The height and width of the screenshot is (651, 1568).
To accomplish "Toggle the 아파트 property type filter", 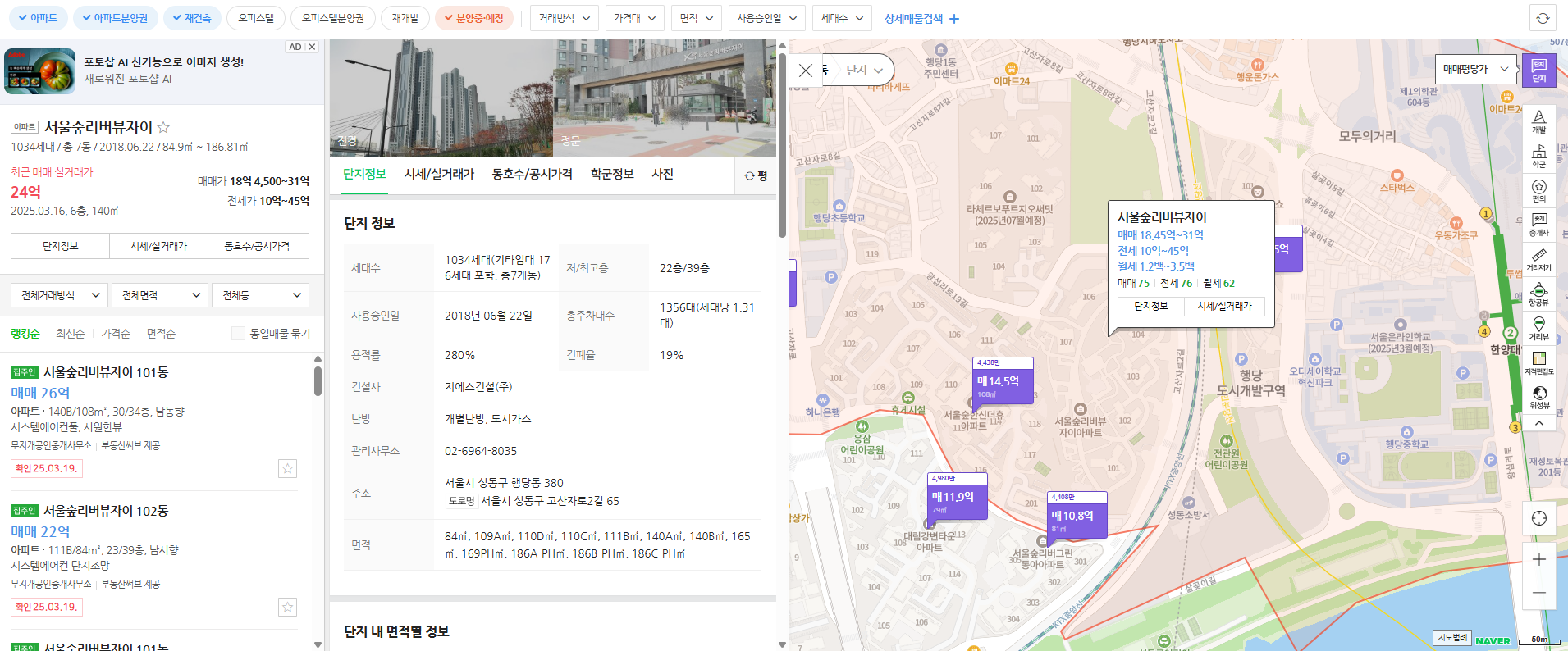I will pos(38,18).
